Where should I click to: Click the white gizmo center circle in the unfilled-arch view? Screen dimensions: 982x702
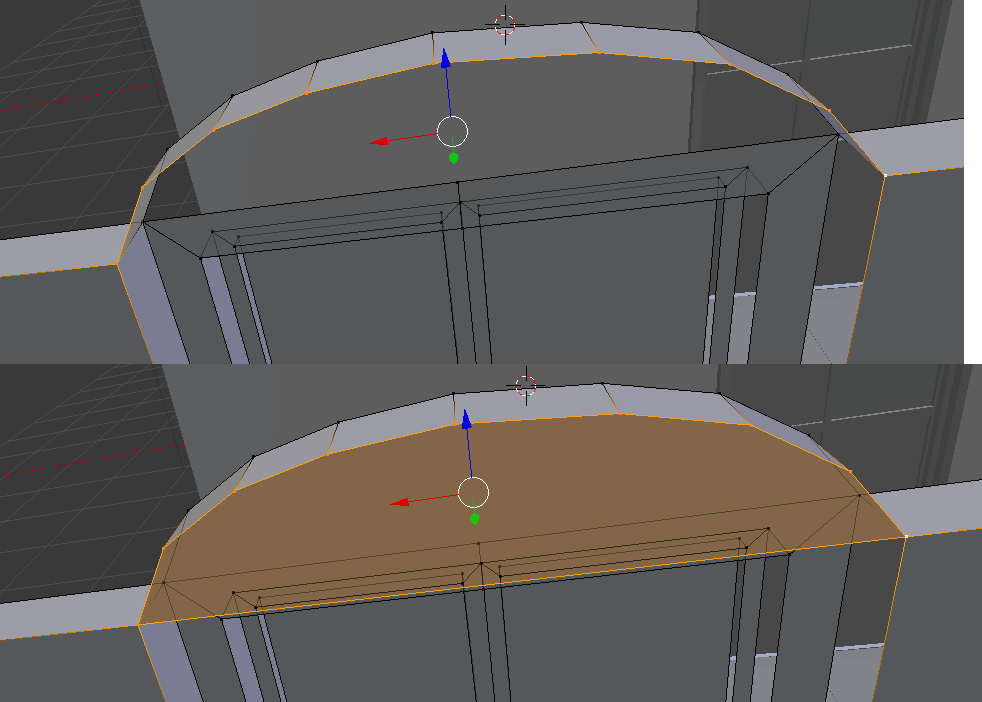click(x=452, y=132)
